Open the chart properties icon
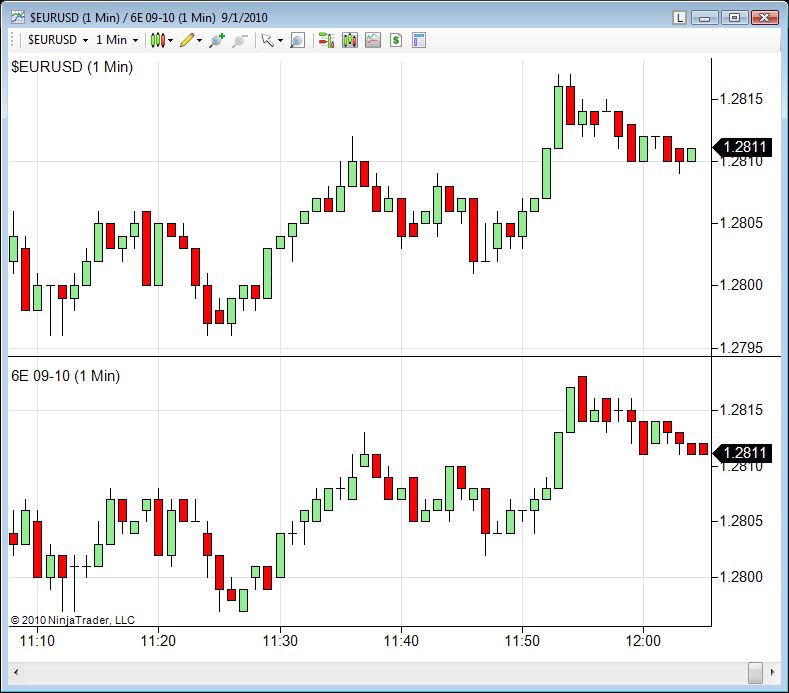Image resolution: width=789 pixels, height=693 pixels. click(x=419, y=40)
